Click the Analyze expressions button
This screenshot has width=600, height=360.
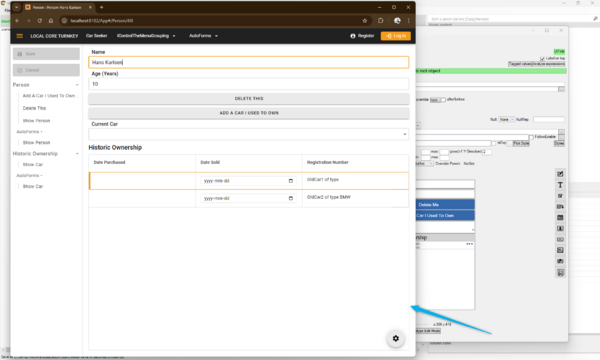pyautogui.click(x=548, y=64)
